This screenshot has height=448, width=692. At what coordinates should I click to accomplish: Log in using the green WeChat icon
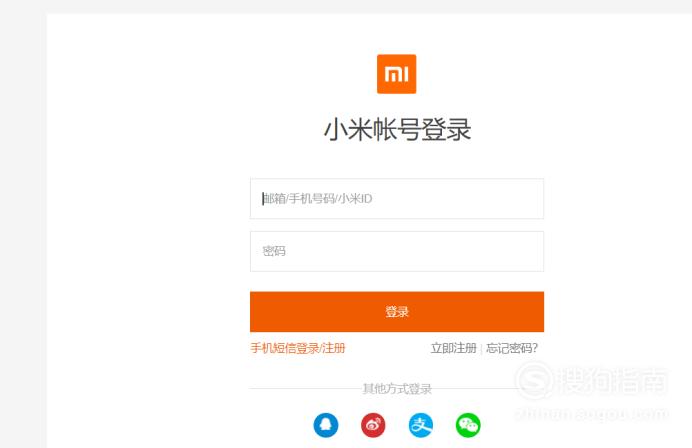pos(468,425)
